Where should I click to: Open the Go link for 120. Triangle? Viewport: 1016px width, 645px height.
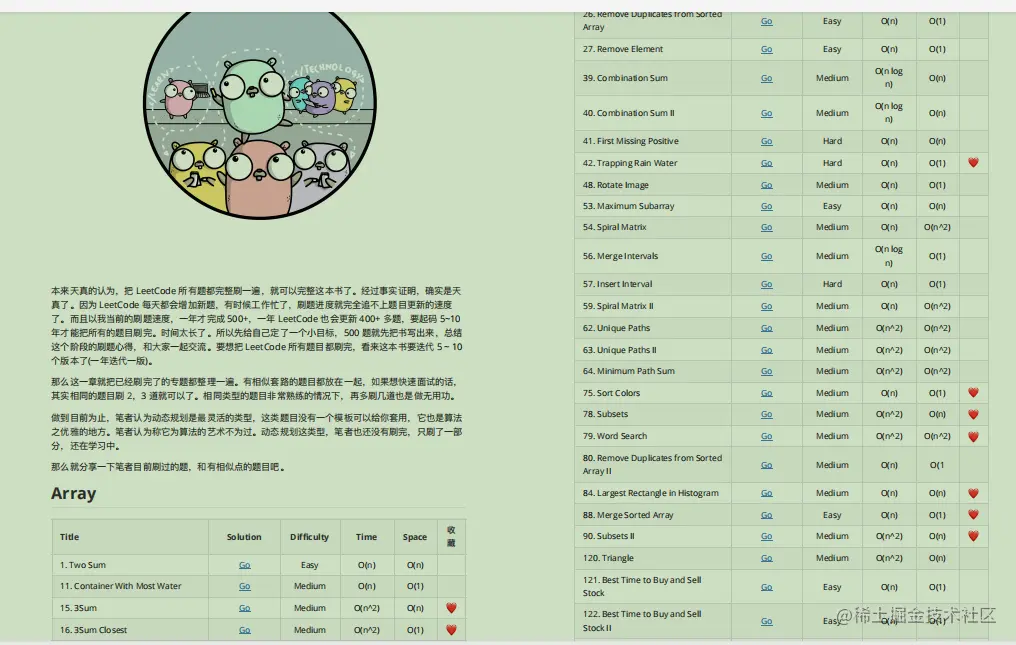(767, 558)
